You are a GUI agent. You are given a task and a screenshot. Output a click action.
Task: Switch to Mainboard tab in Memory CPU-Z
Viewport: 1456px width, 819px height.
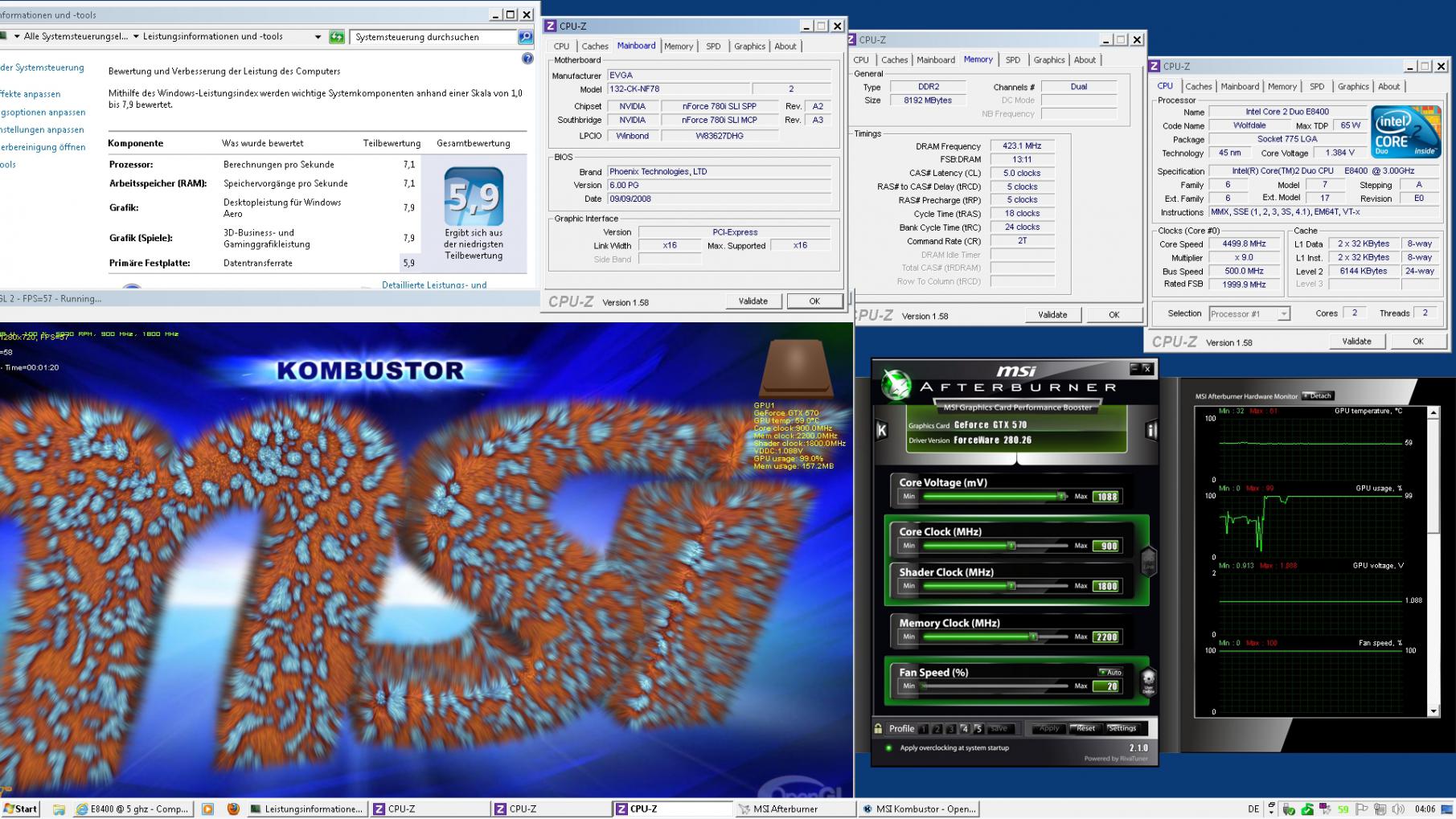(x=936, y=60)
